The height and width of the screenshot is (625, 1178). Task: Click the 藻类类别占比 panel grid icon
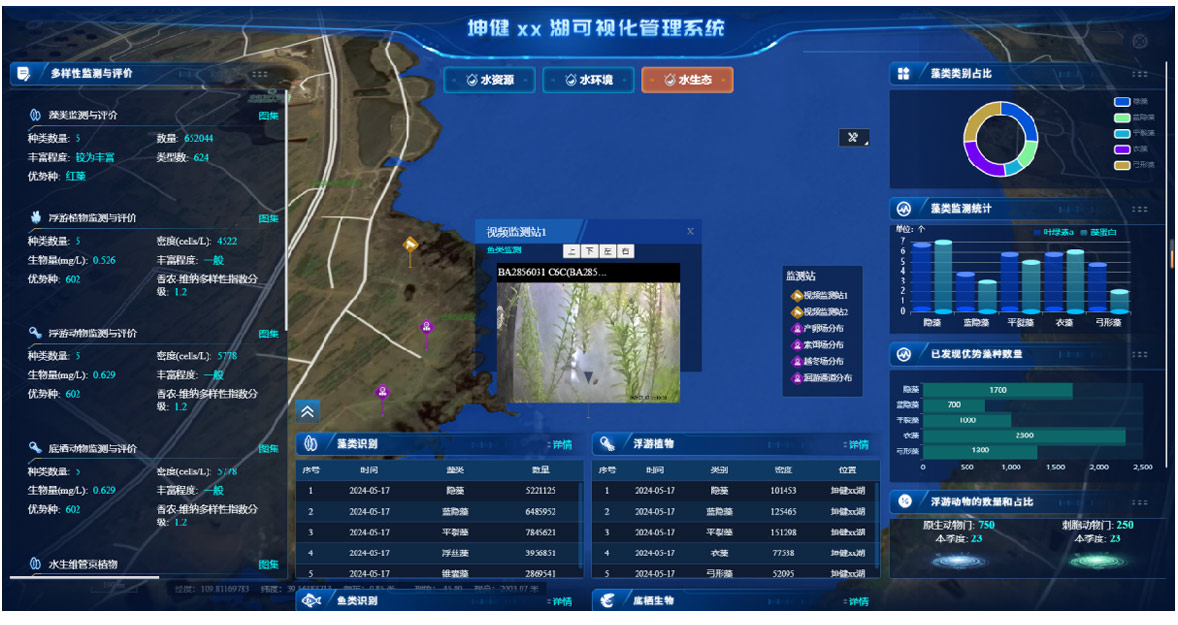[x=903, y=73]
